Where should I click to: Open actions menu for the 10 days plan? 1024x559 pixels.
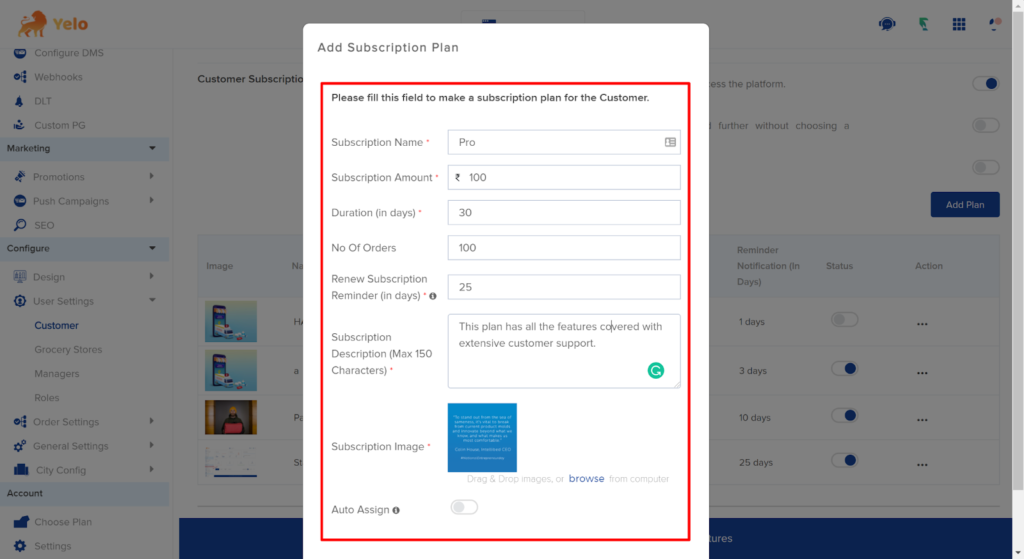click(x=922, y=420)
